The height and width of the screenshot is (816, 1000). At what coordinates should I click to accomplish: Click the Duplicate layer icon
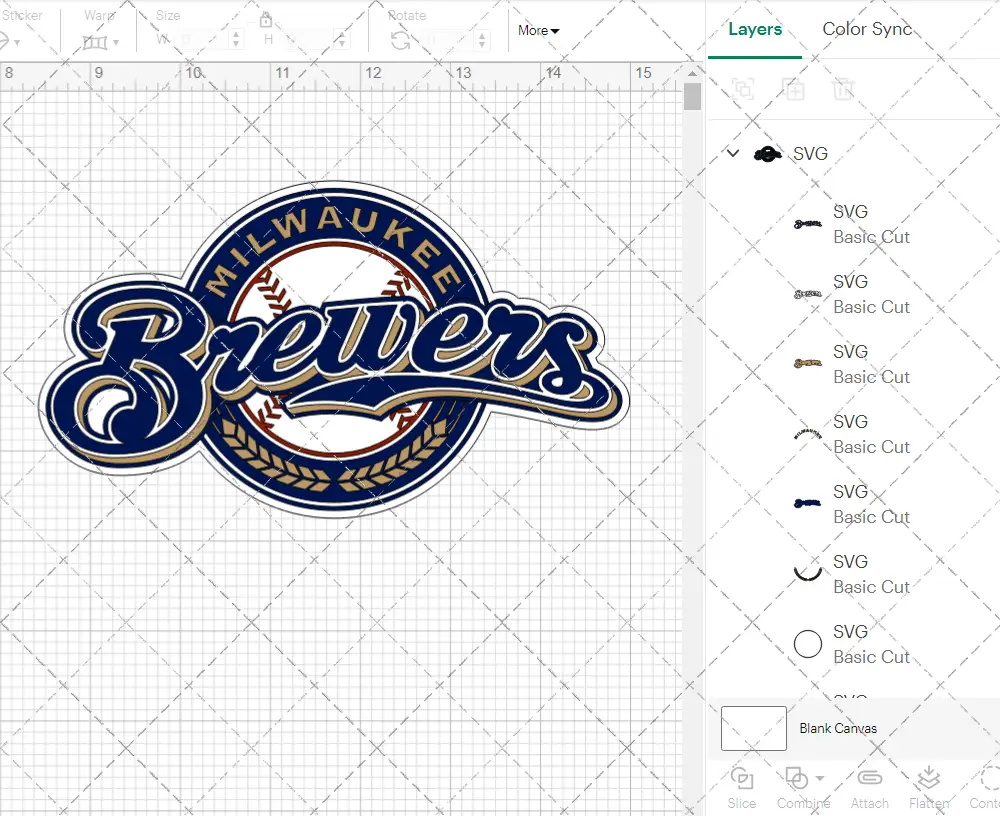click(793, 89)
